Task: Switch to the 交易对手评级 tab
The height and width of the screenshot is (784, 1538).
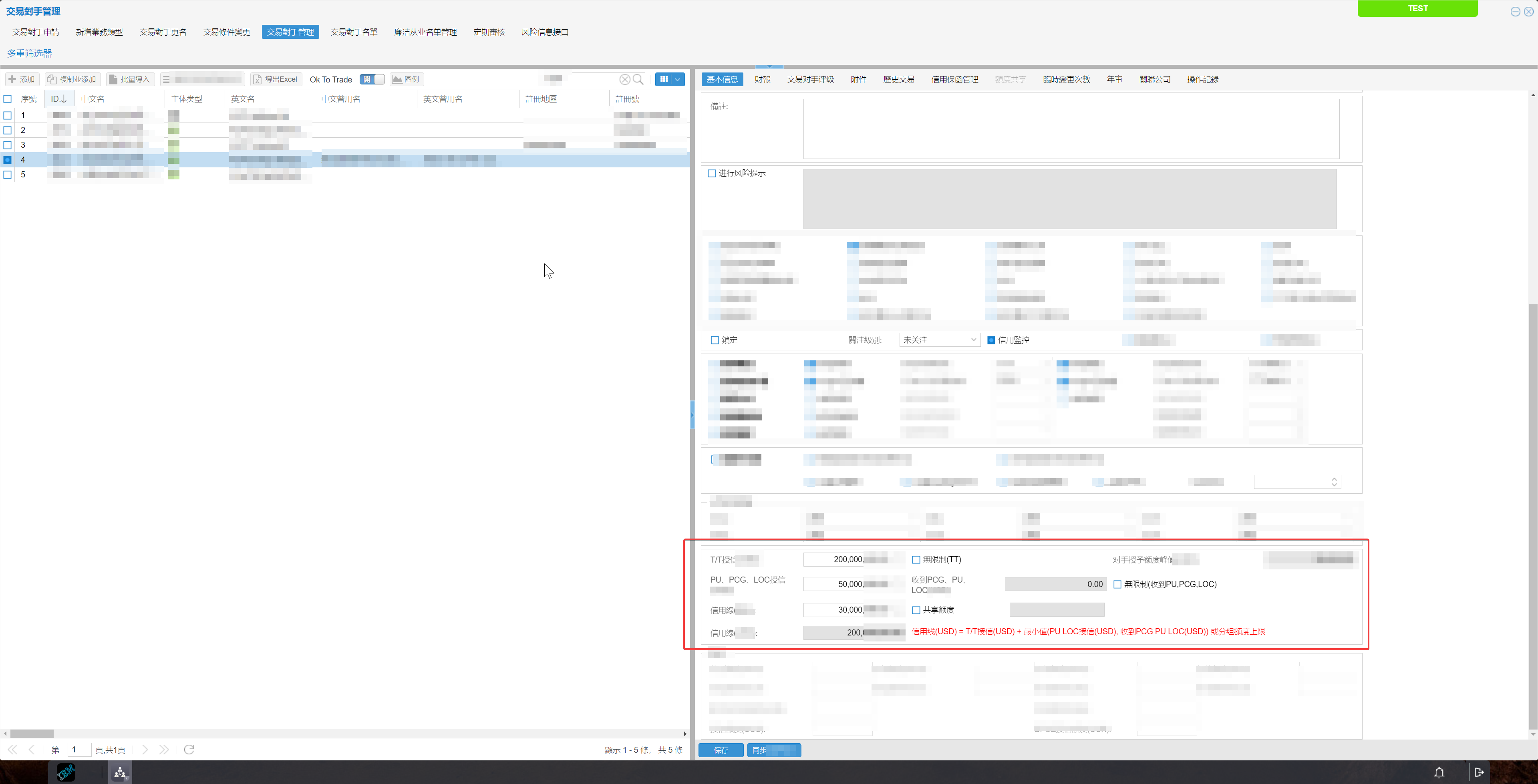Action: point(810,79)
